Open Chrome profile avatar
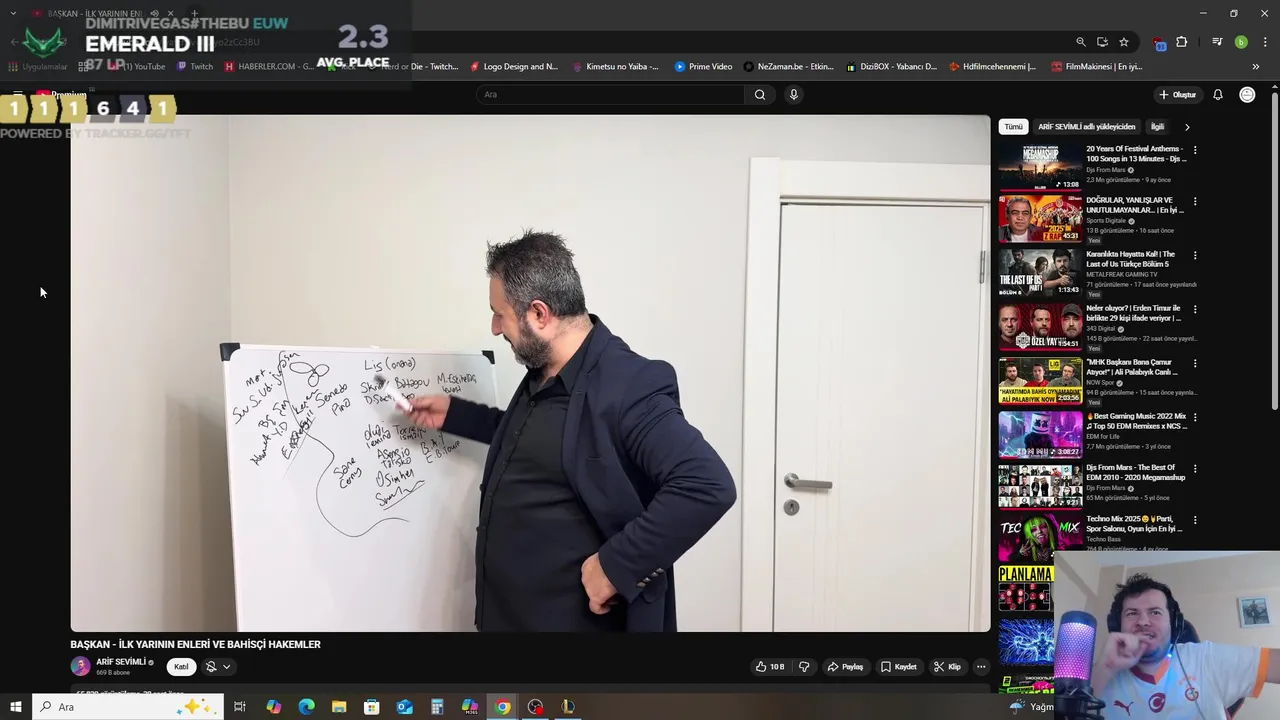 (1241, 42)
